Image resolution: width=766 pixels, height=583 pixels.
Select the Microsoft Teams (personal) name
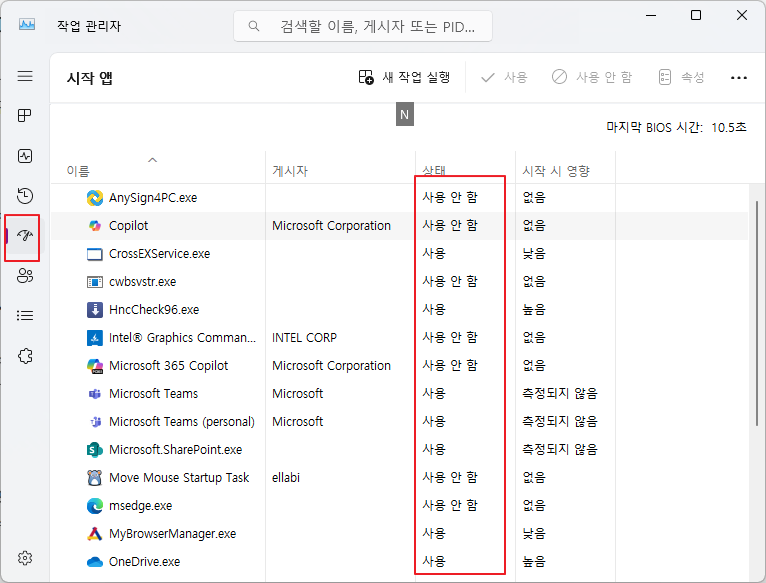182,422
